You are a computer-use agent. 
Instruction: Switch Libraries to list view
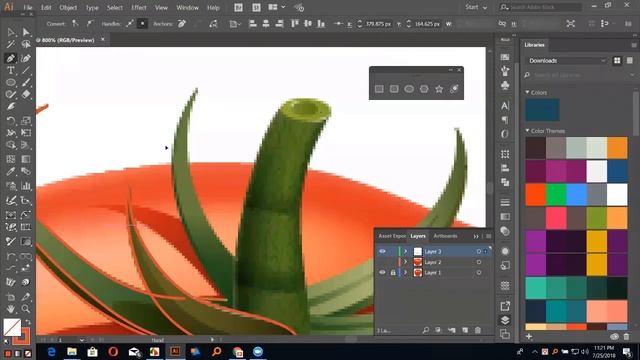click(x=630, y=60)
